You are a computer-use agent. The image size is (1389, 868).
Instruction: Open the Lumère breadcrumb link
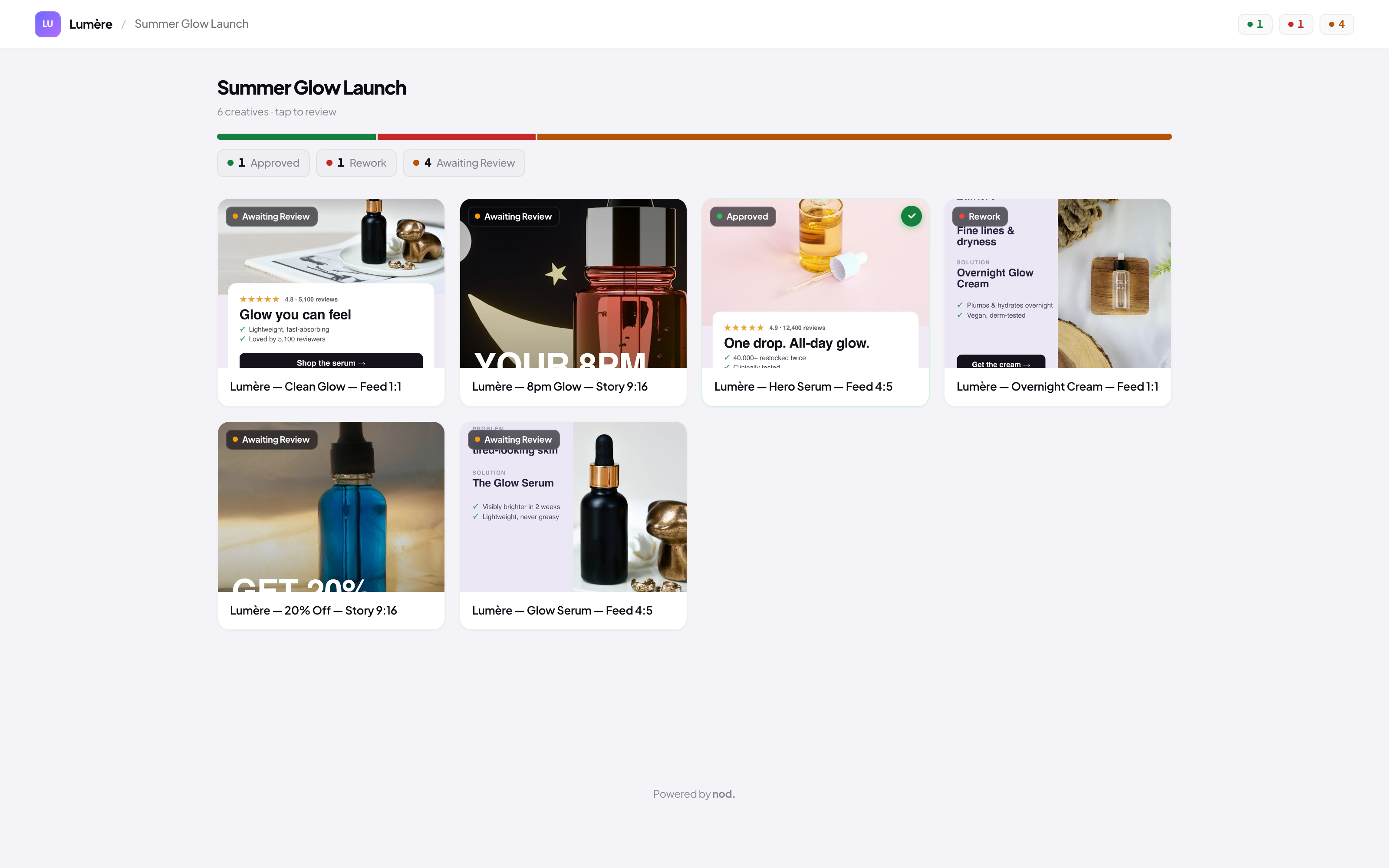(91, 24)
